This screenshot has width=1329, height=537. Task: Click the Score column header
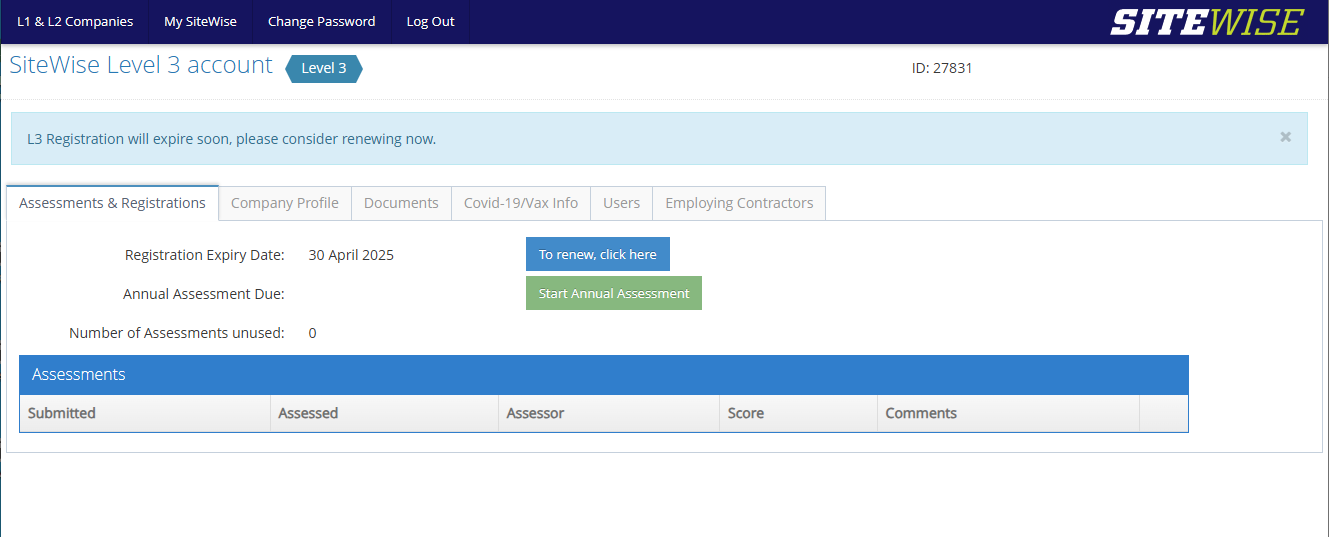click(x=798, y=413)
